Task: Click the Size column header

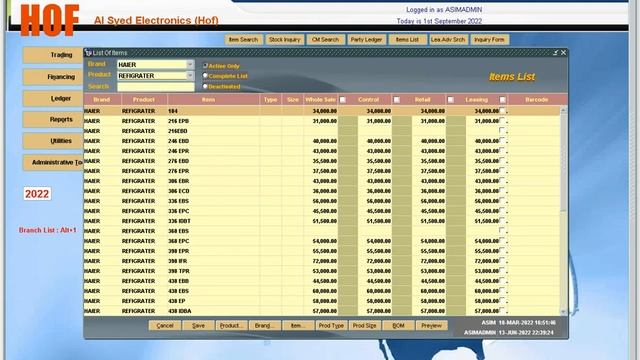Action: pyautogui.click(x=293, y=100)
